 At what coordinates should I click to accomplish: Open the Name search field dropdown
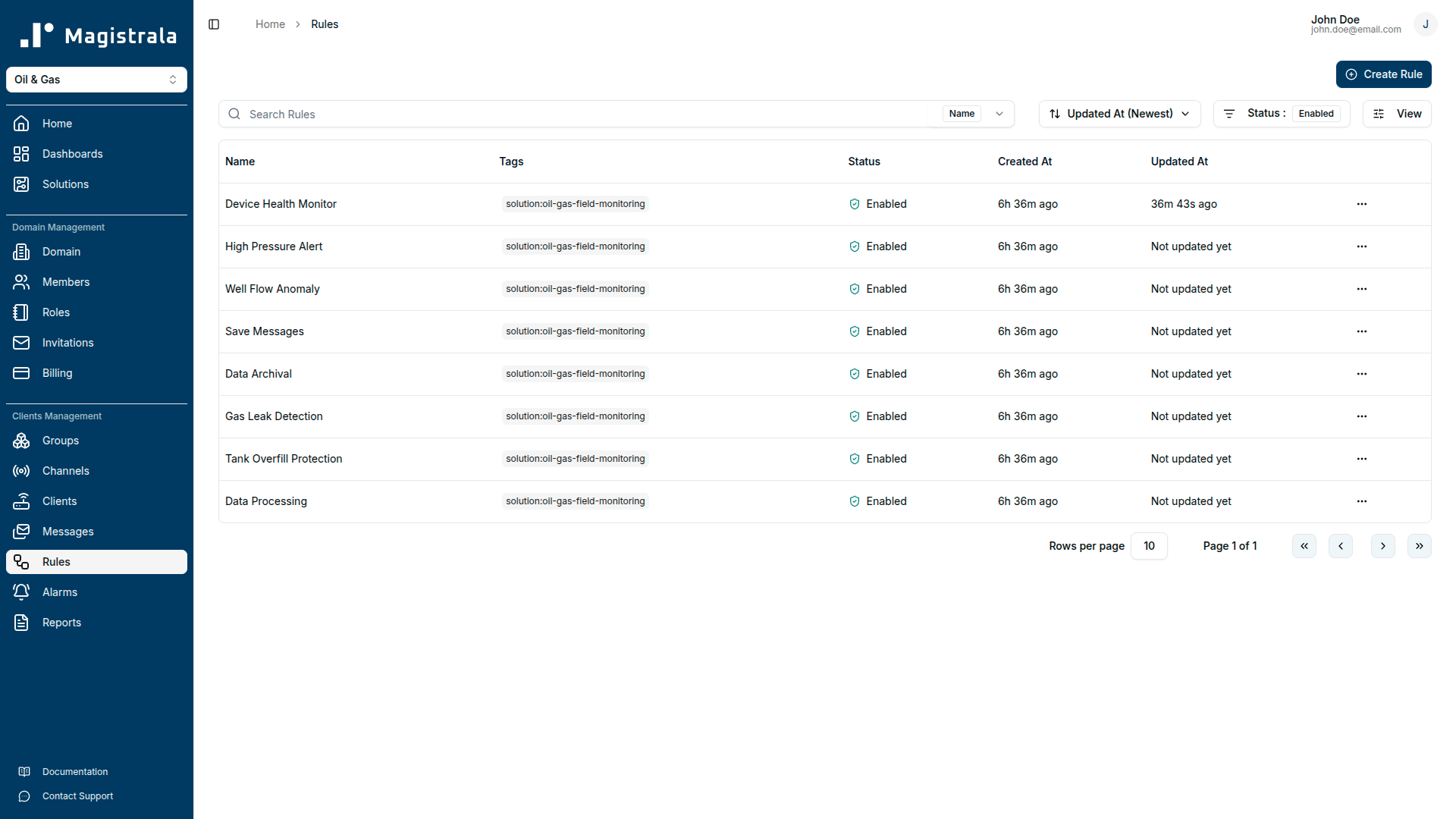[x=999, y=114]
